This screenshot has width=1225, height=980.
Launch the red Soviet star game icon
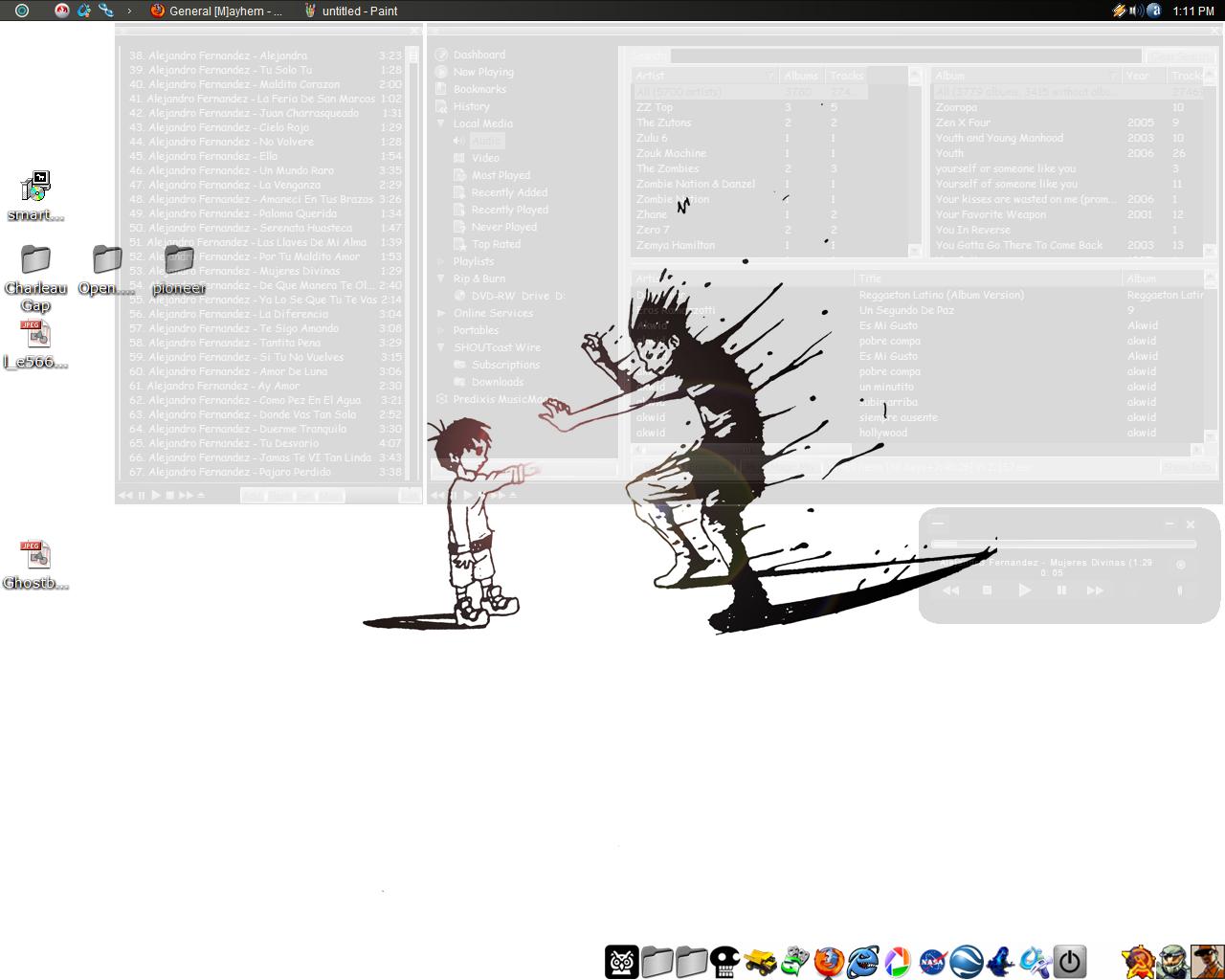coord(1138,961)
